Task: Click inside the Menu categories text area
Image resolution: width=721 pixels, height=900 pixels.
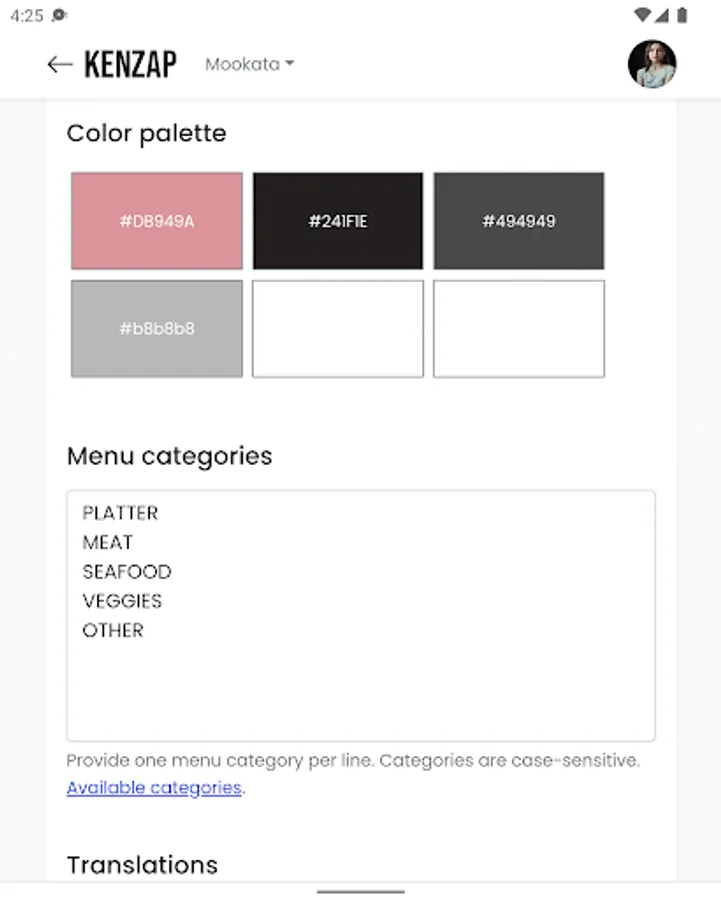Action: pos(360,615)
